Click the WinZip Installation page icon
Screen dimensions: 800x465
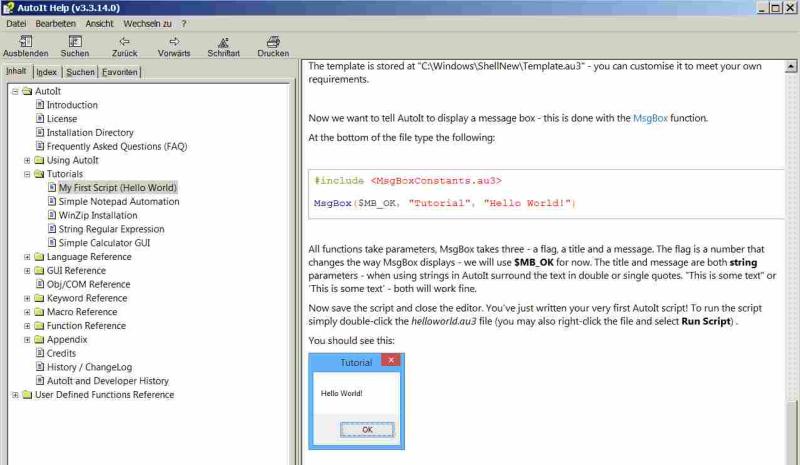(52, 215)
